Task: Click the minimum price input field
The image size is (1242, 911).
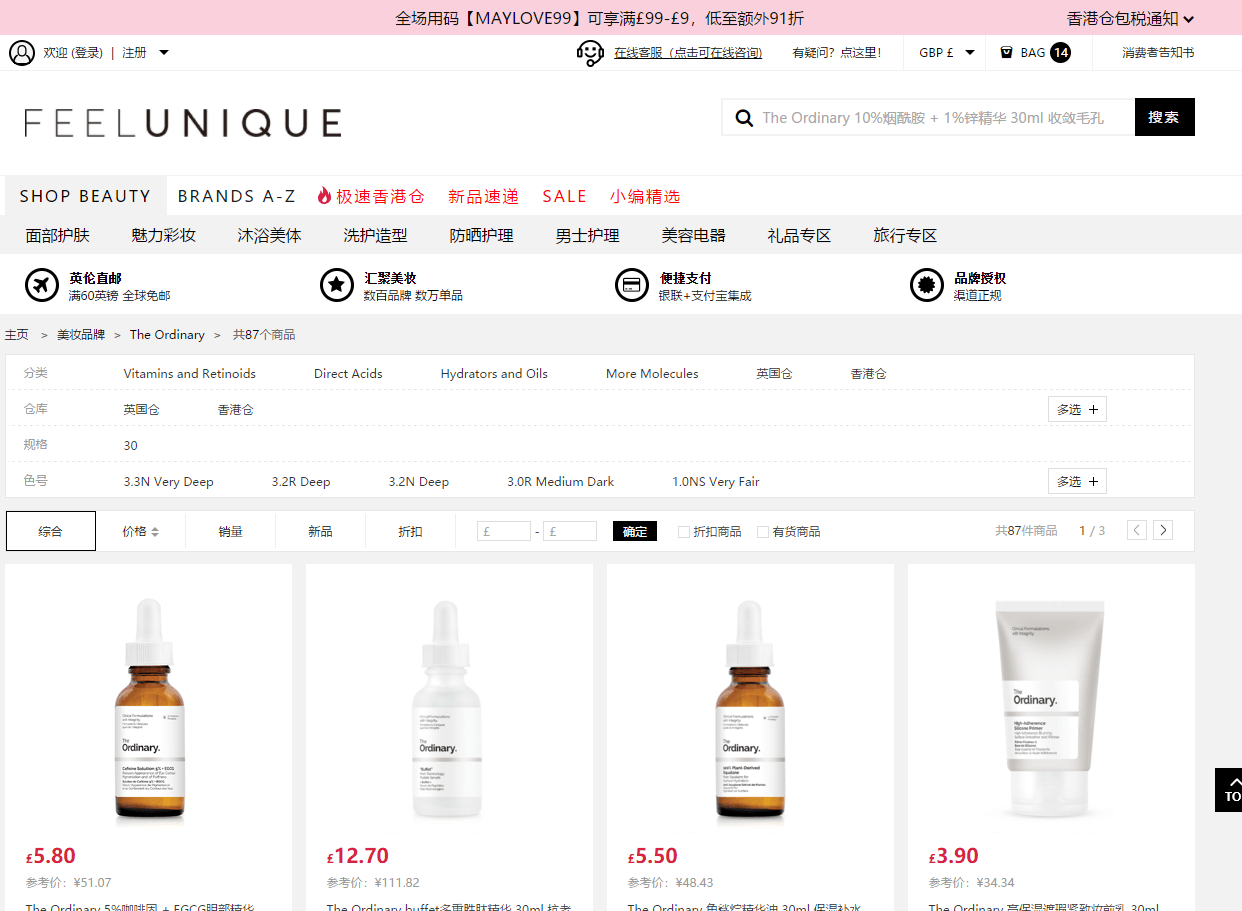Action: [x=504, y=532]
